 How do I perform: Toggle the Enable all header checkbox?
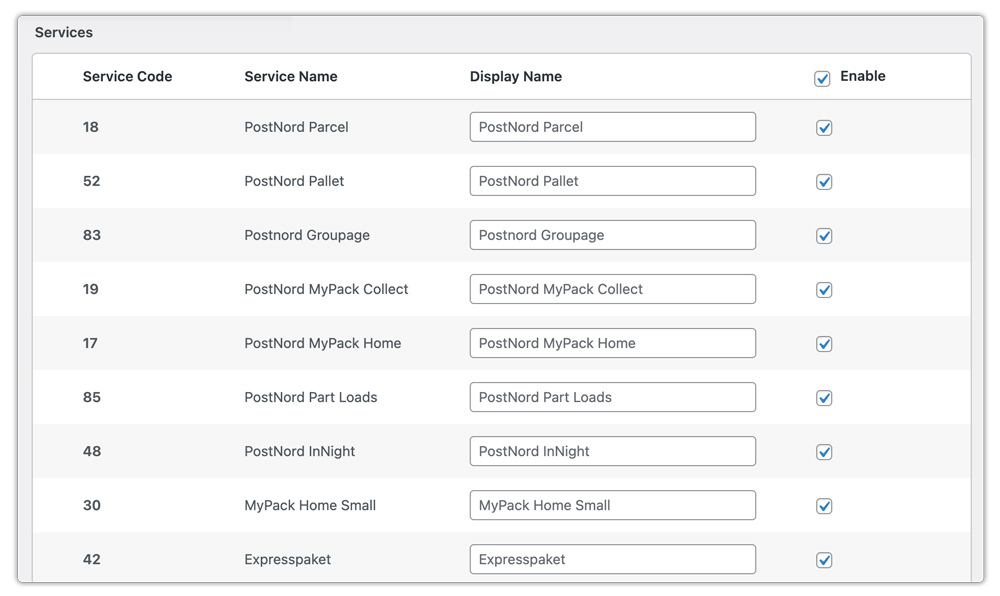click(x=822, y=78)
